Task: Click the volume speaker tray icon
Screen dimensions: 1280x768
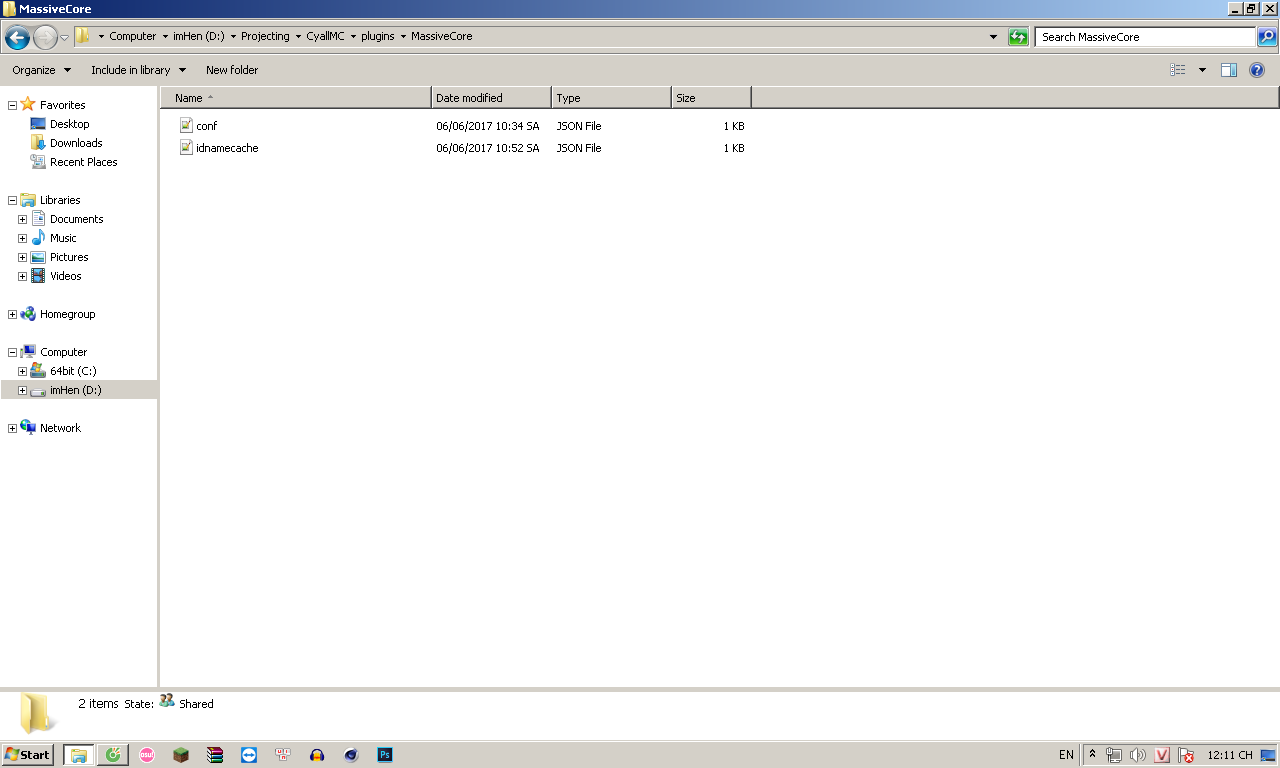Action: pos(1138,755)
